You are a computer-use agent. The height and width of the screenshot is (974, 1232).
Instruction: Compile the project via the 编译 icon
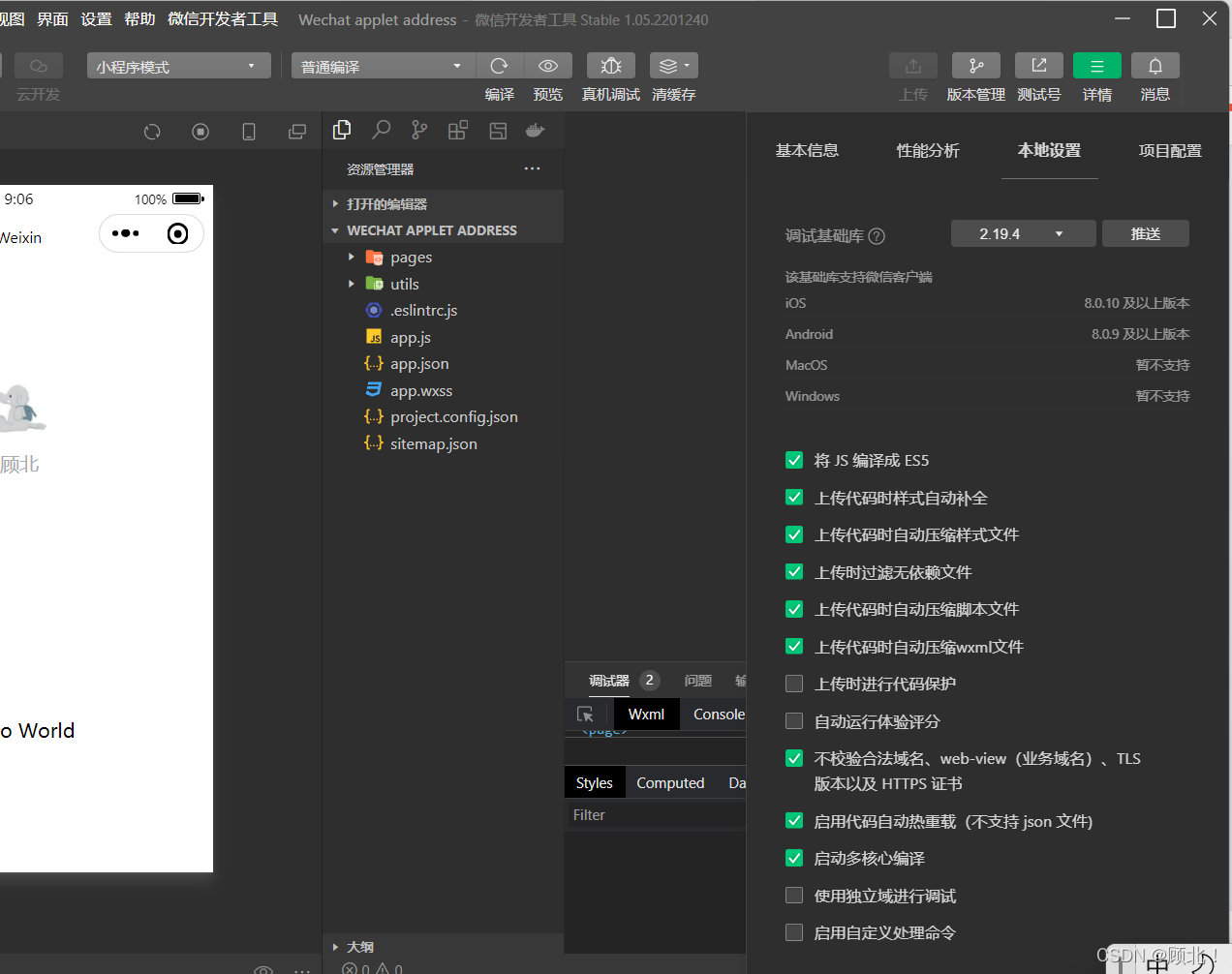[x=500, y=66]
